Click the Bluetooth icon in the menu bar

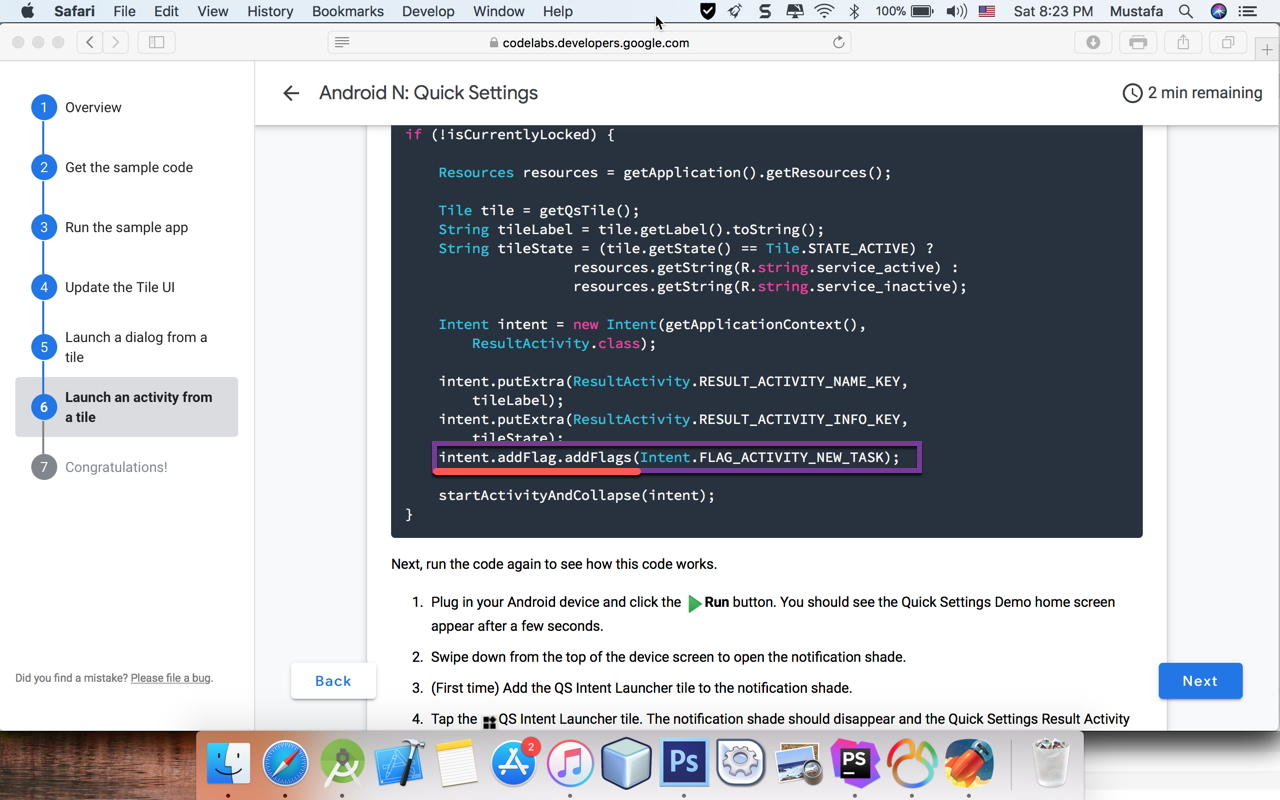(x=856, y=11)
